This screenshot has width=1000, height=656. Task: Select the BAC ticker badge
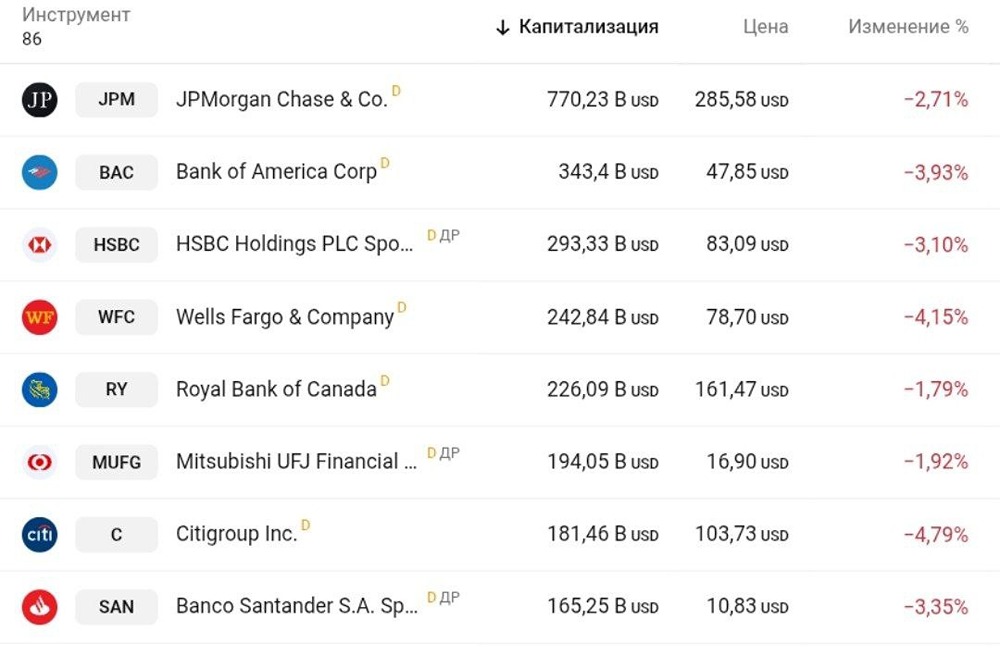pyautogui.click(x=116, y=172)
